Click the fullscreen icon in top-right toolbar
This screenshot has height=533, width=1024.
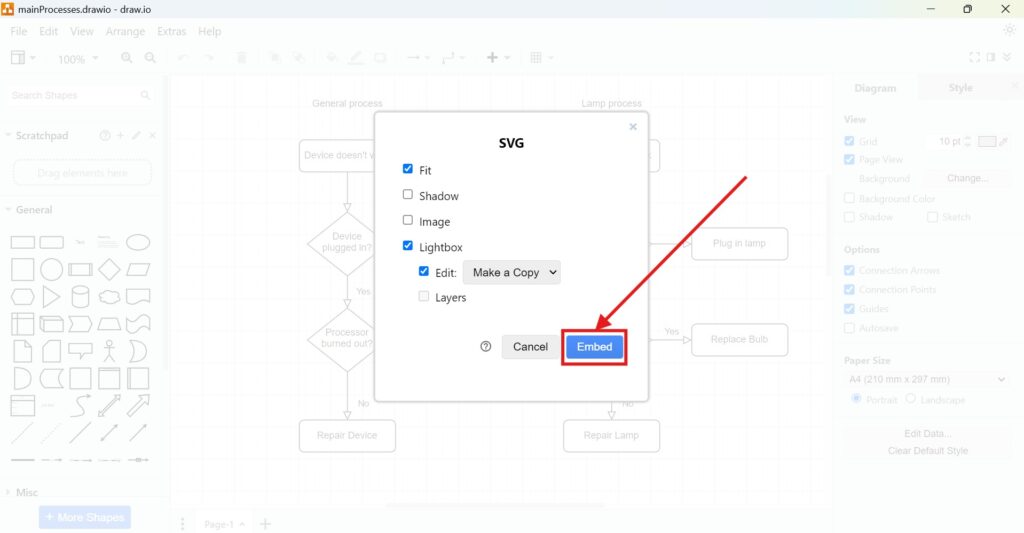click(x=975, y=58)
